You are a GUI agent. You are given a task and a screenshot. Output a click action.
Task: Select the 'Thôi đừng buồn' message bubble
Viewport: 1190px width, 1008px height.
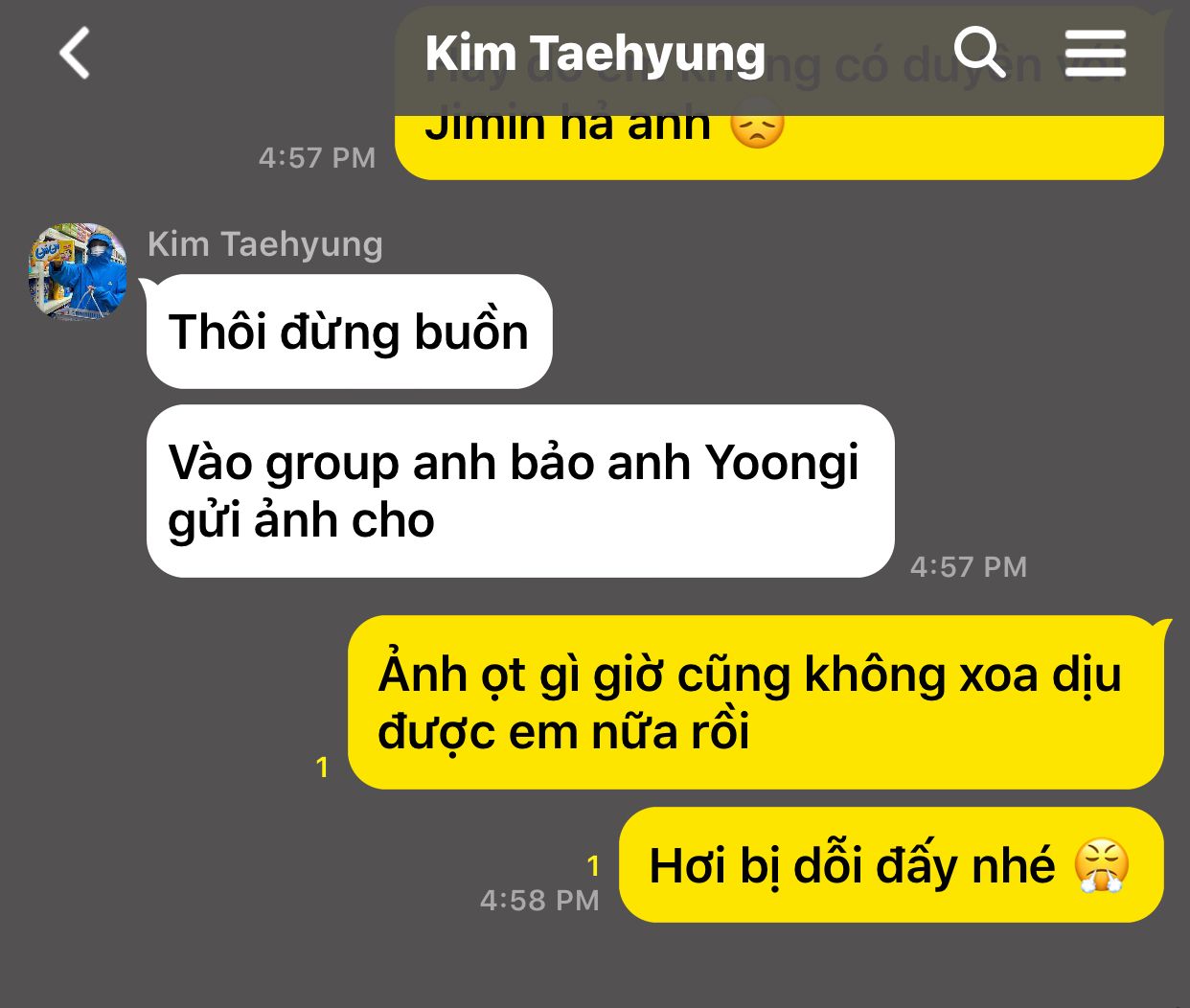pos(349,332)
